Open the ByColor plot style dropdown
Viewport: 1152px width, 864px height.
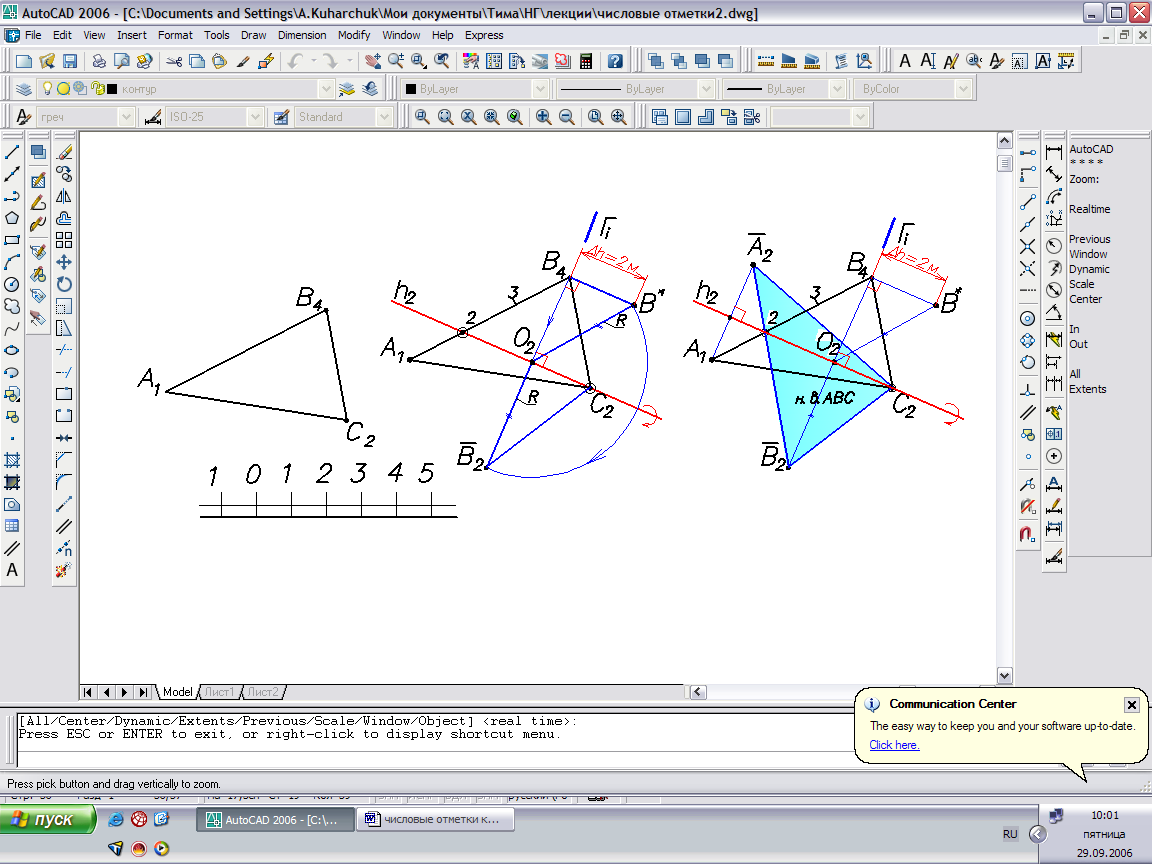click(x=963, y=89)
